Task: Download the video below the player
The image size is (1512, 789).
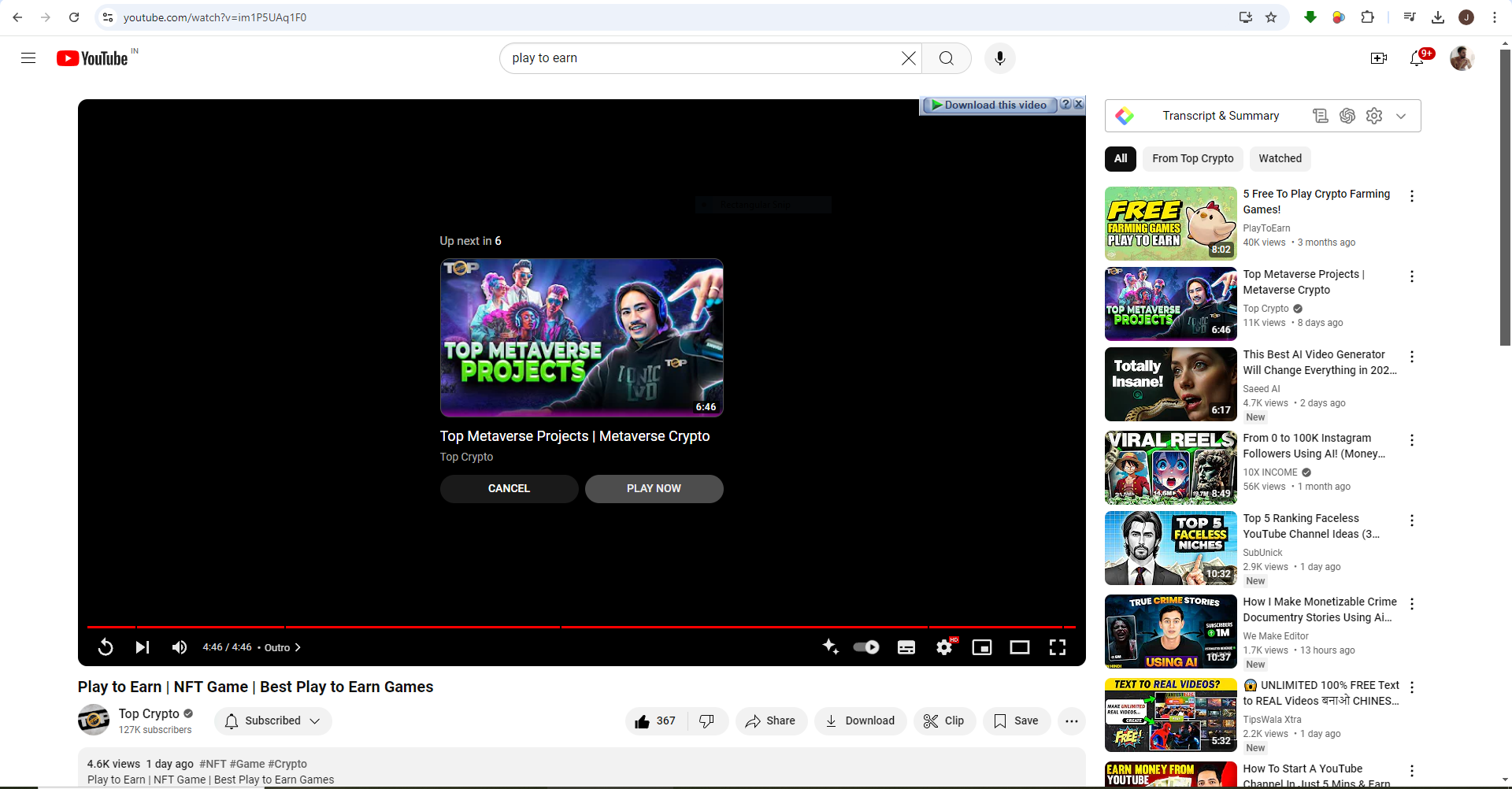Action: 860,721
